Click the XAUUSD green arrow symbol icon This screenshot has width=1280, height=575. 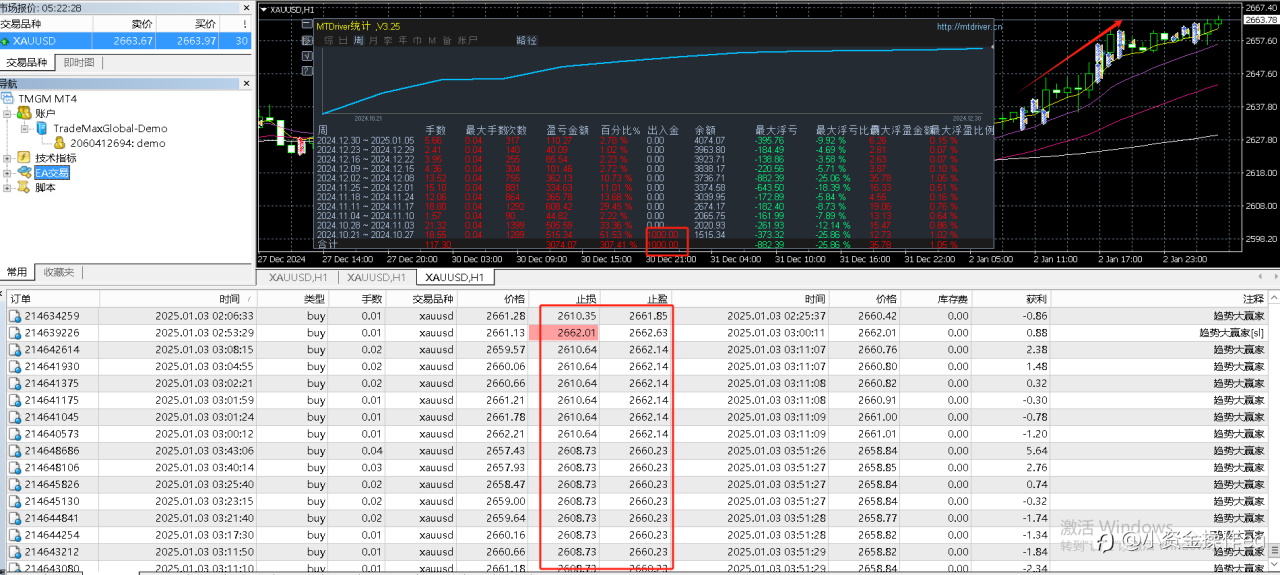pyautogui.click(x=7, y=41)
